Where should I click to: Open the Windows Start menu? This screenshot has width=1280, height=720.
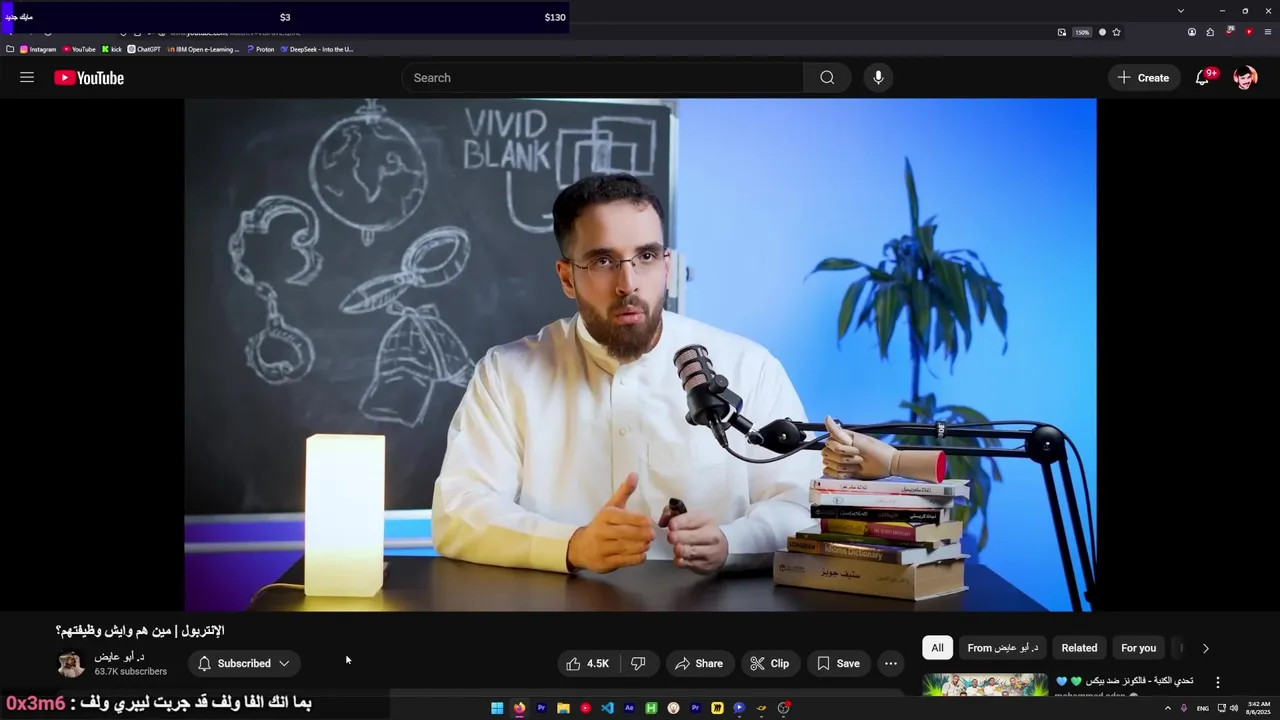tap(497, 708)
